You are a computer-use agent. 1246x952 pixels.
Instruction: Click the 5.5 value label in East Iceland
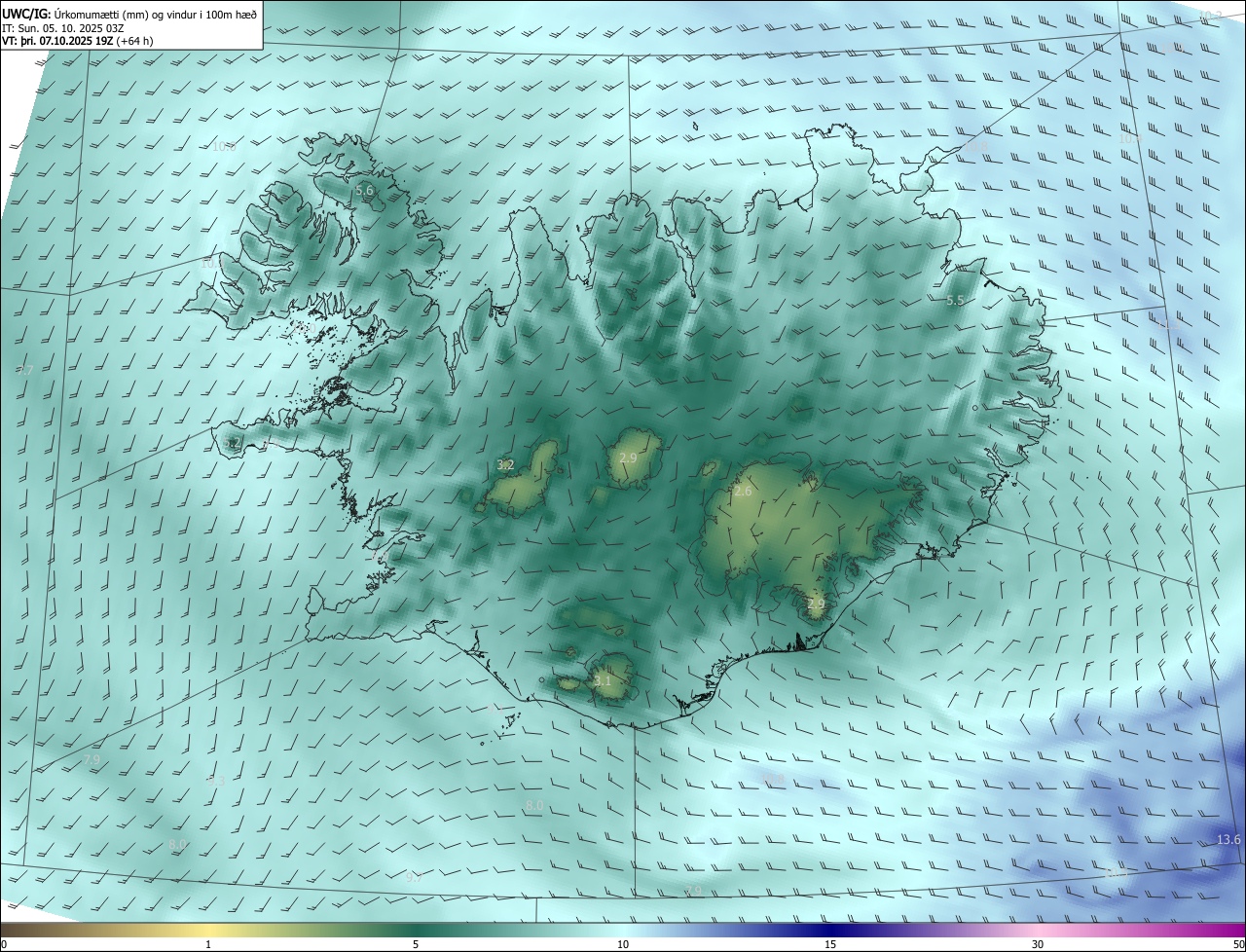coord(955,301)
